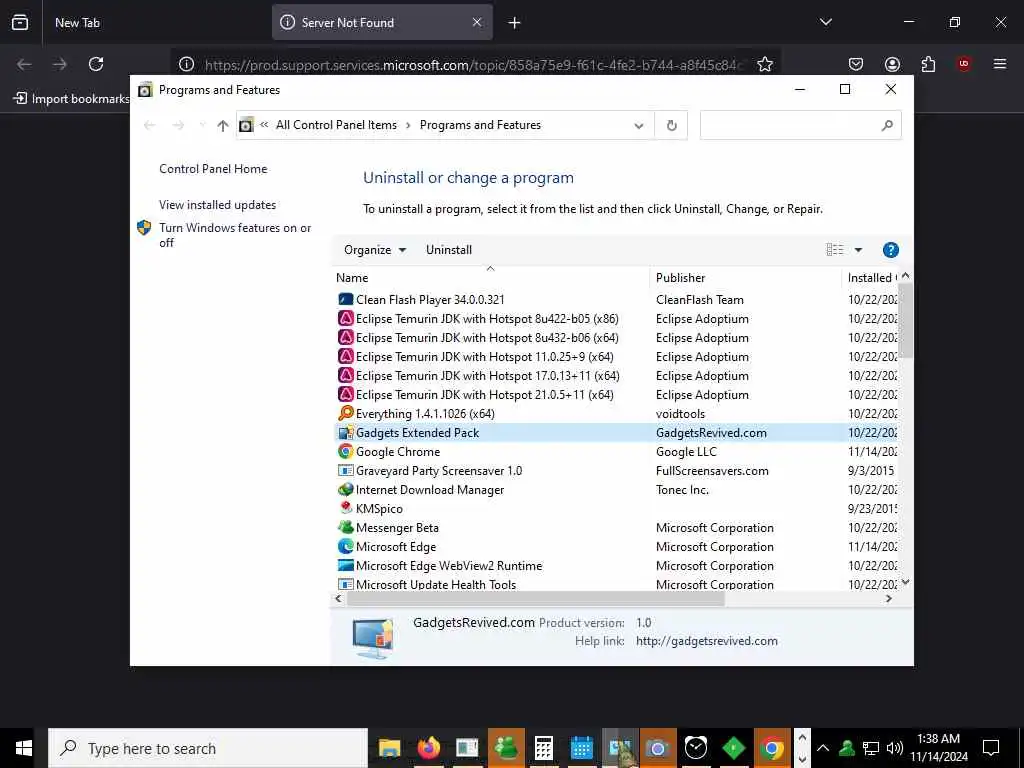
Task: Select Eclipse Temurin JDK 17.0.13+11 (x64) row
Action: click(617, 376)
